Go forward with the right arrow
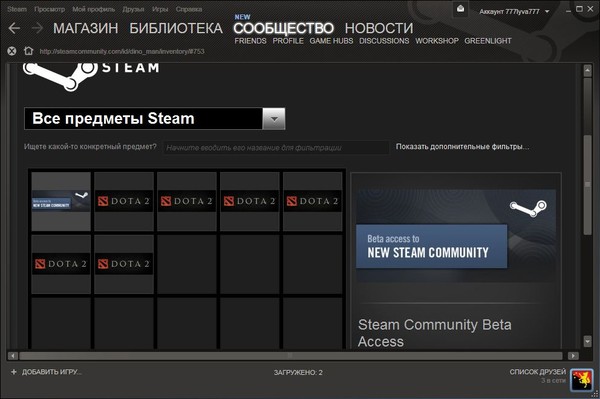The height and width of the screenshot is (399, 600). pos(38,28)
